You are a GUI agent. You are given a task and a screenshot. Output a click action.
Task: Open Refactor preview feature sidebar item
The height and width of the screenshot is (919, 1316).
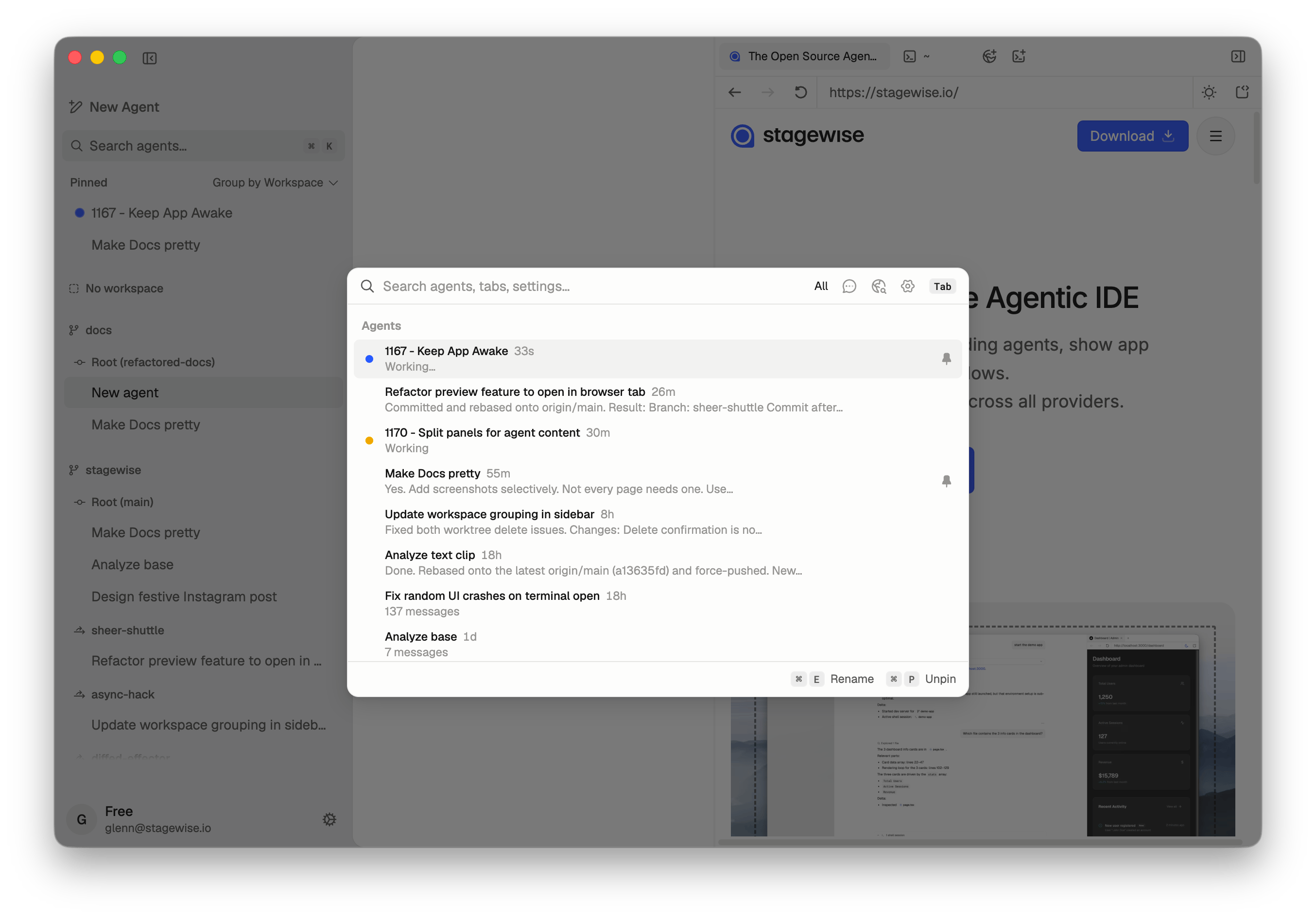(204, 661)
